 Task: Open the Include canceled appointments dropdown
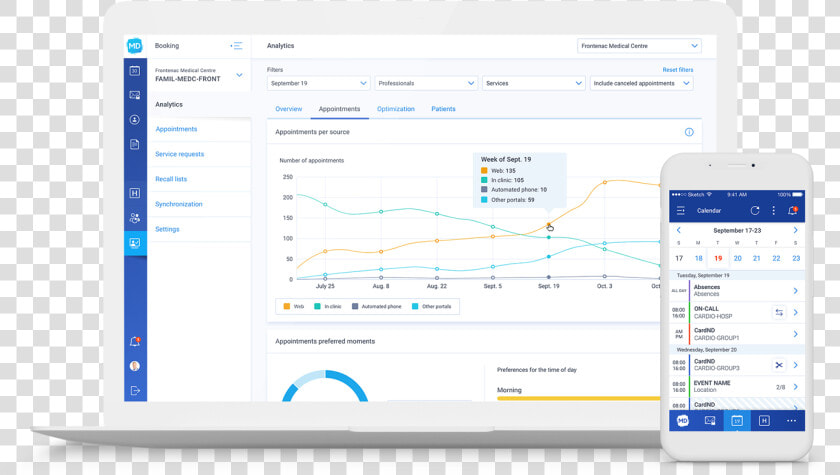click(x=642, y=84)
